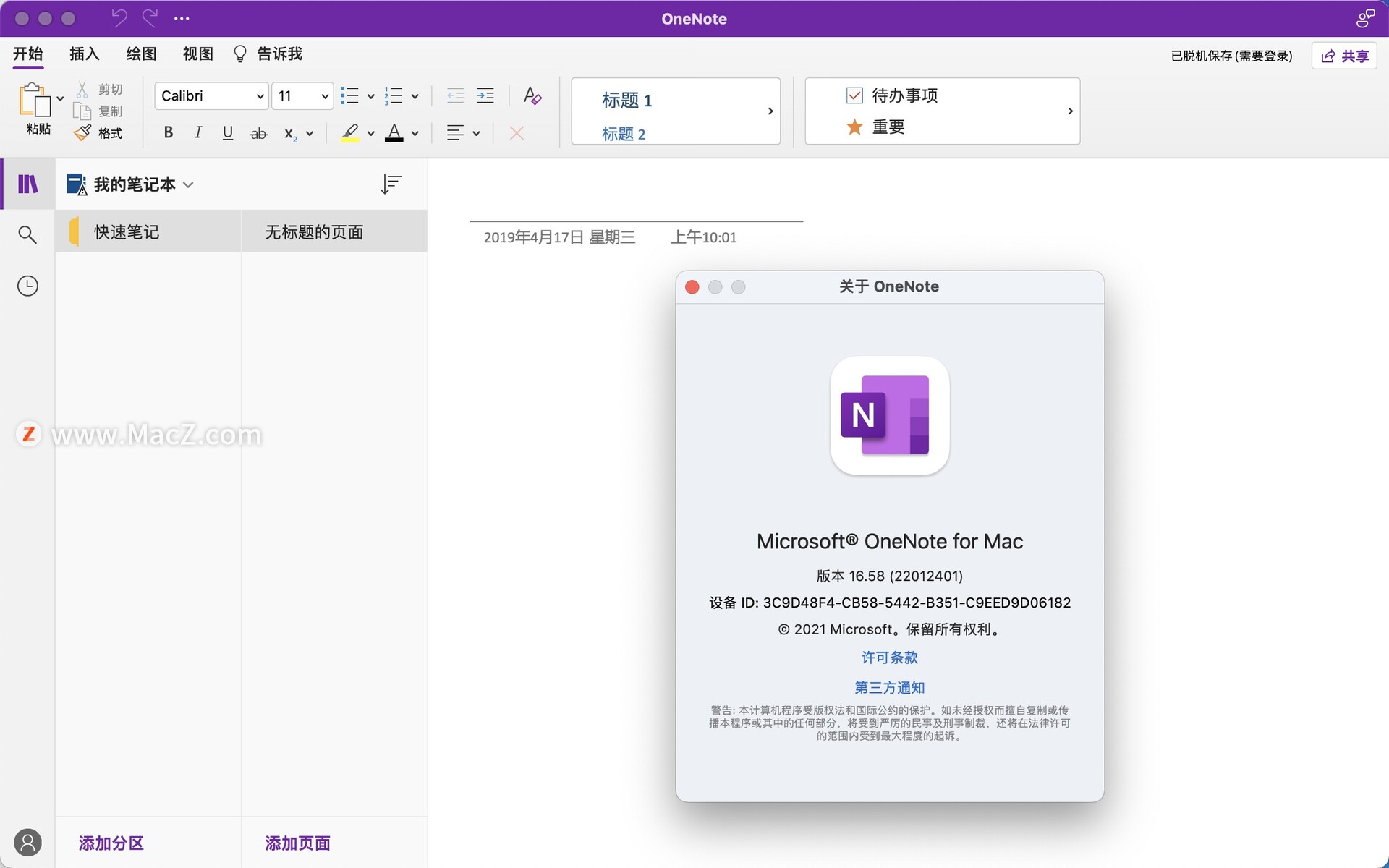
Task: Switch to the 插入 (Insert) tab
Action: pos(85,54)
